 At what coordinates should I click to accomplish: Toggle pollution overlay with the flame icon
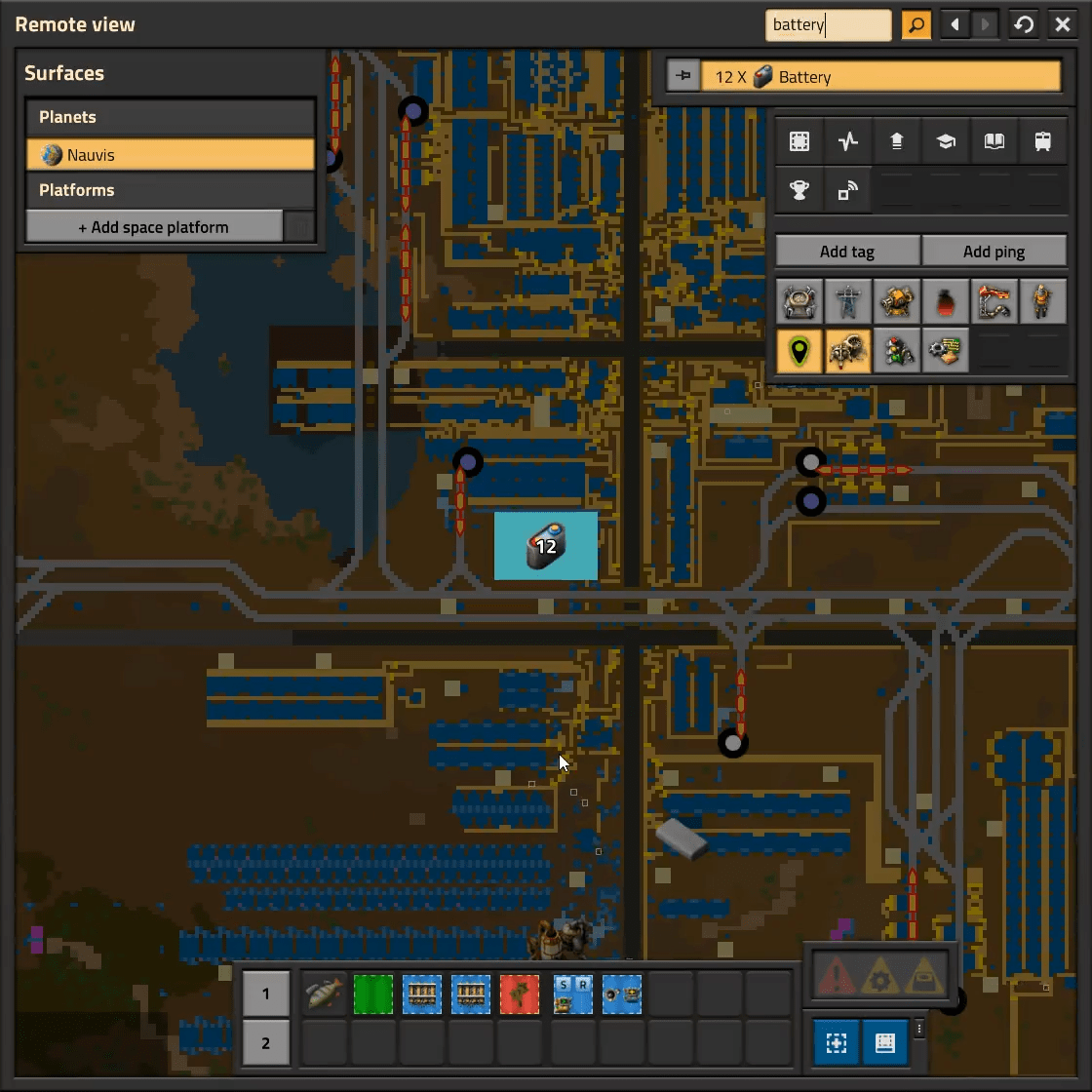point(945,302)
